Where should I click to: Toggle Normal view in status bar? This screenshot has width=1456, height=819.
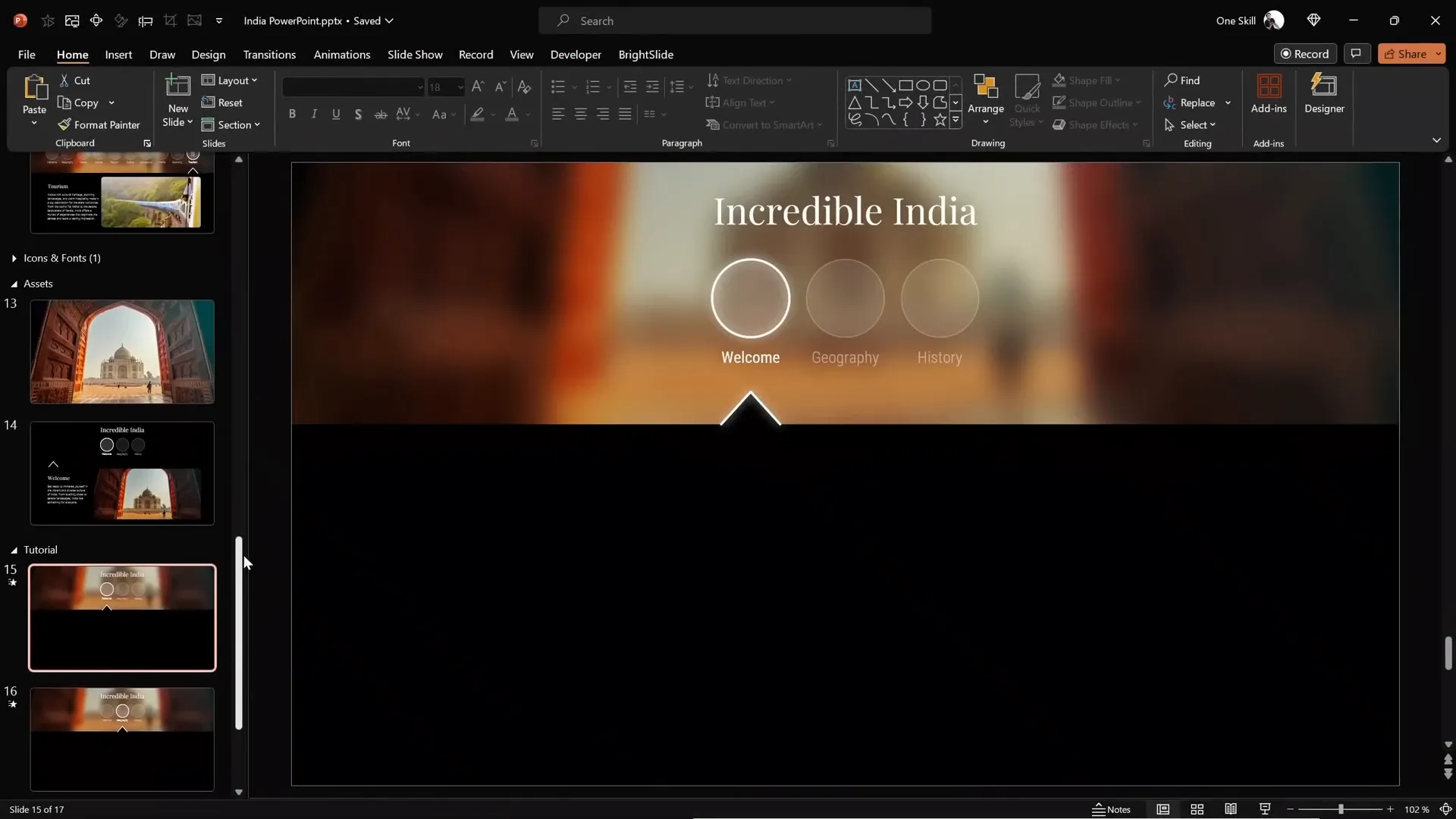(1163, 809)
